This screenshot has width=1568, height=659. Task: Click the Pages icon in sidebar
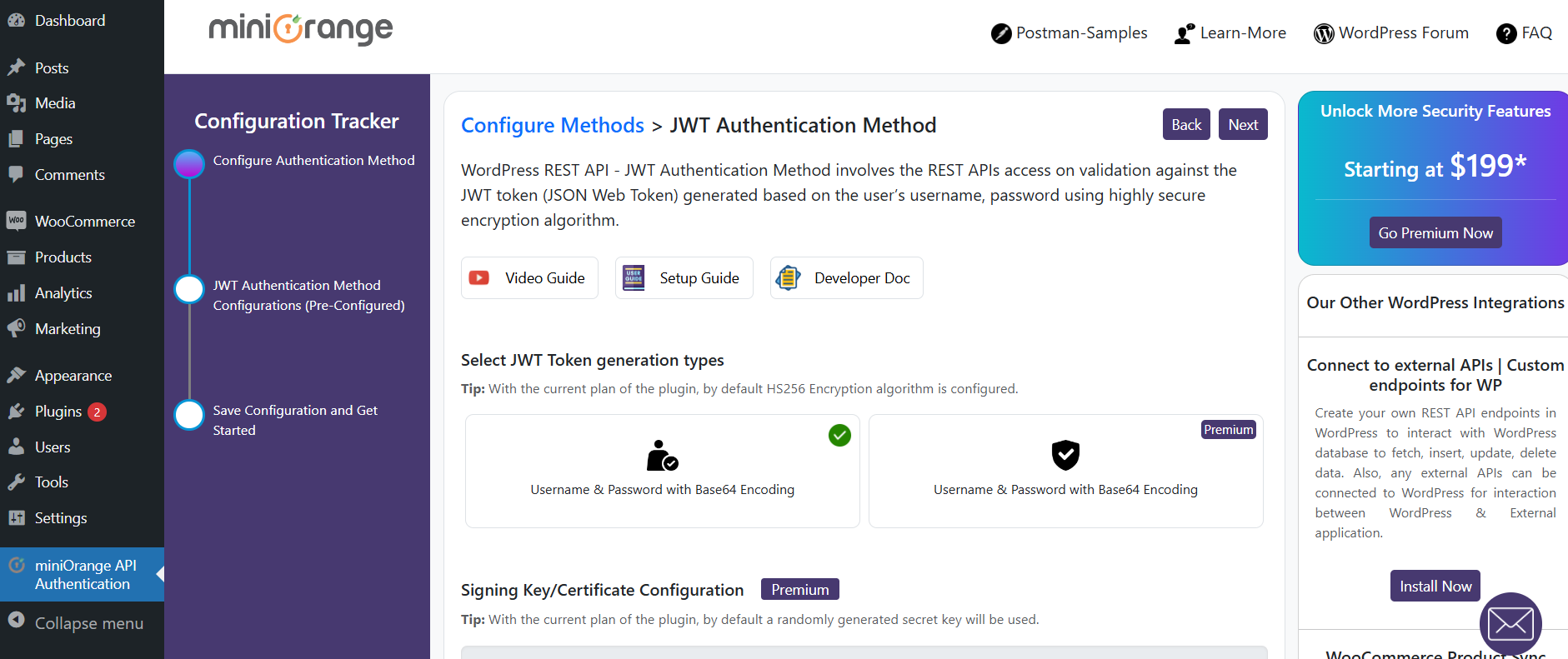[x=16, y=139]
